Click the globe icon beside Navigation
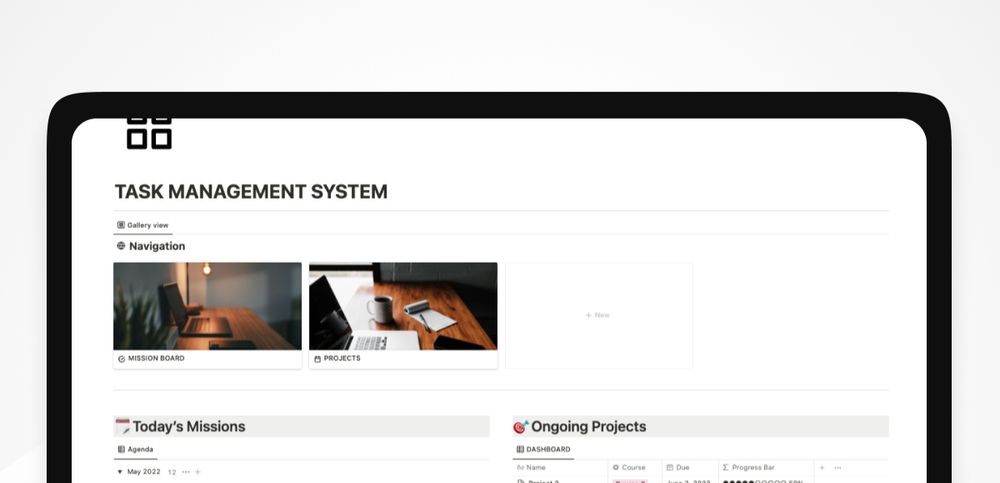Screen dimensions: 1000x483 click(121, 246)
